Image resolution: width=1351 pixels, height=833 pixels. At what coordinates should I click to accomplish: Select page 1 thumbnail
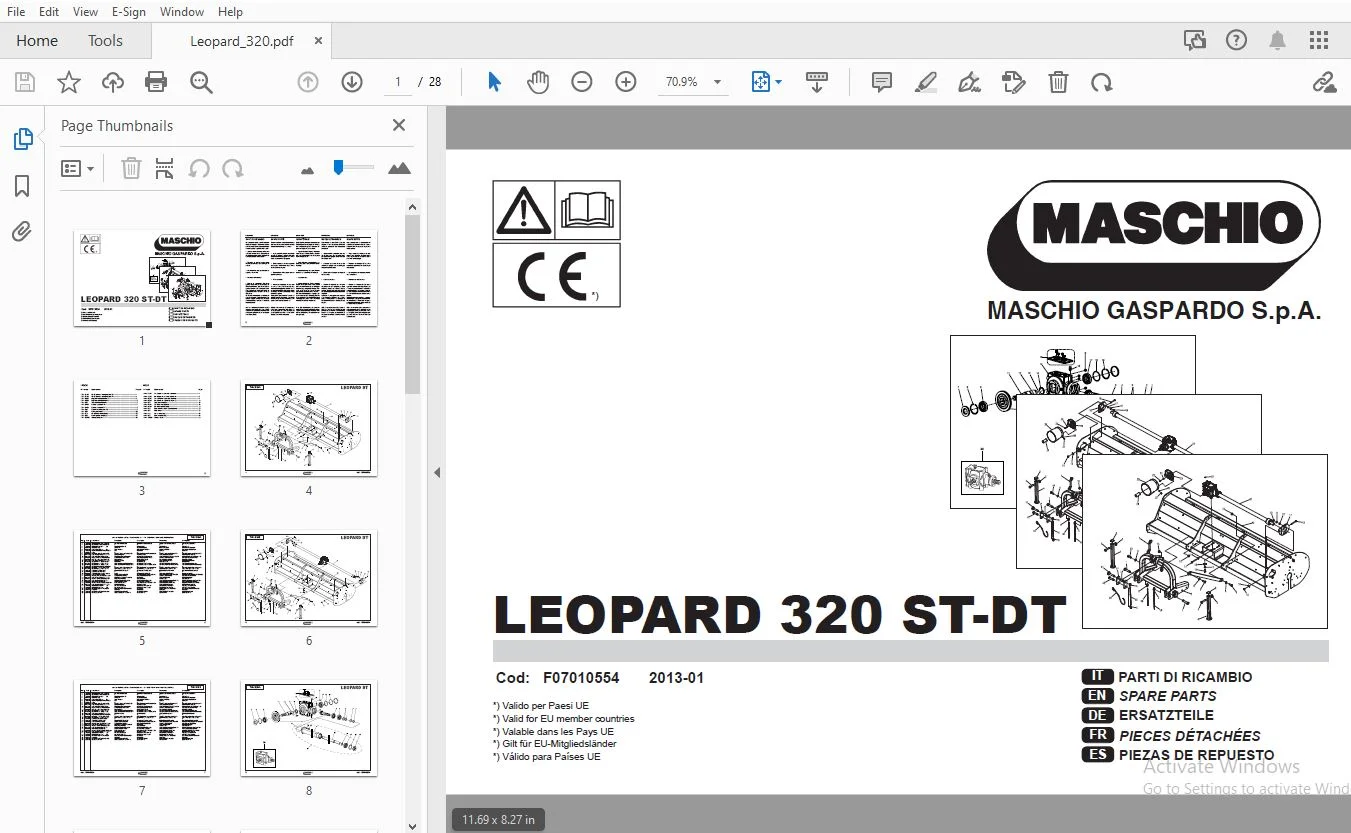coord(142,277)
